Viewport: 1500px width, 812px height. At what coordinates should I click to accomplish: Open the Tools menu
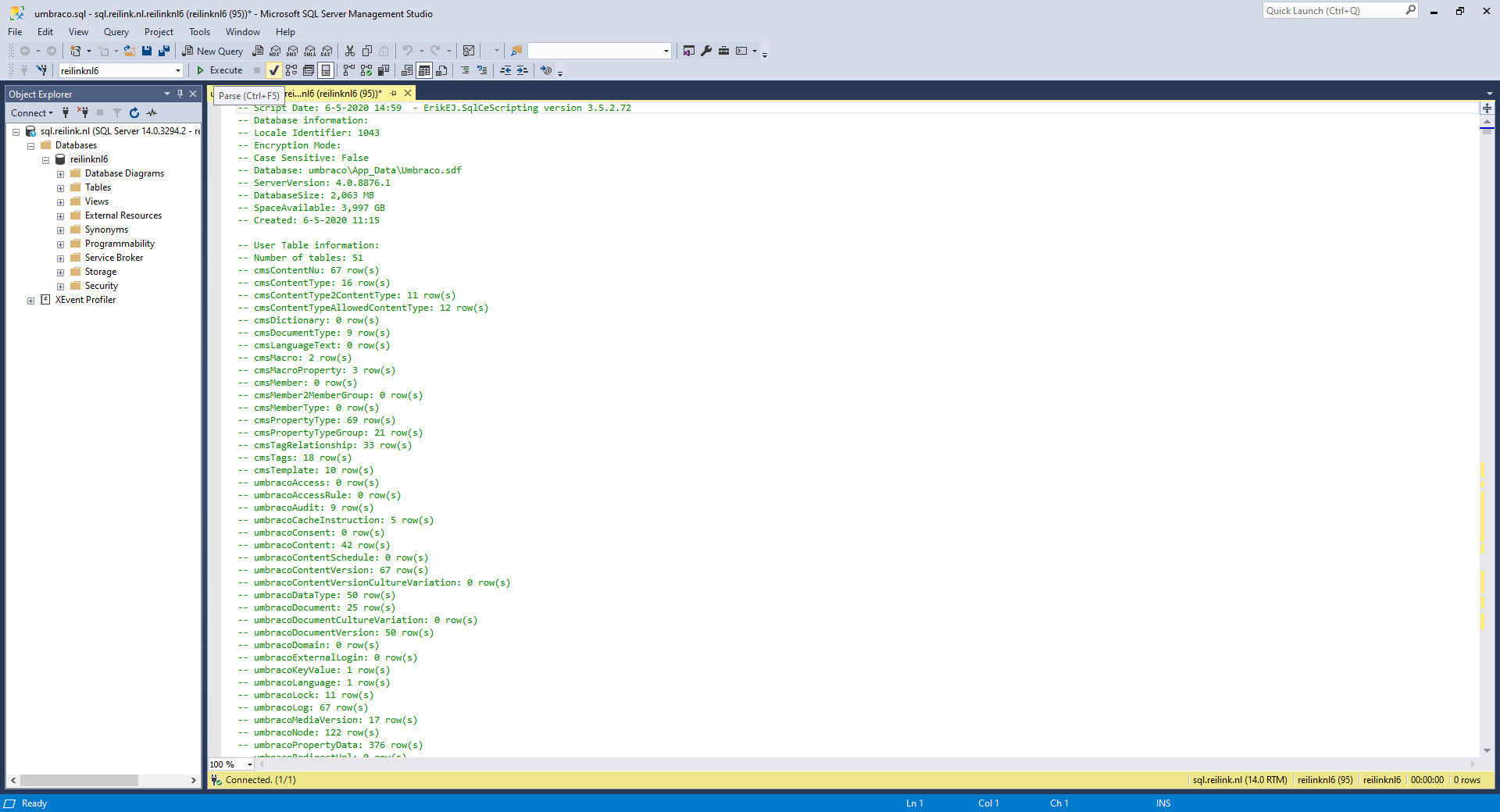(199, 32)
